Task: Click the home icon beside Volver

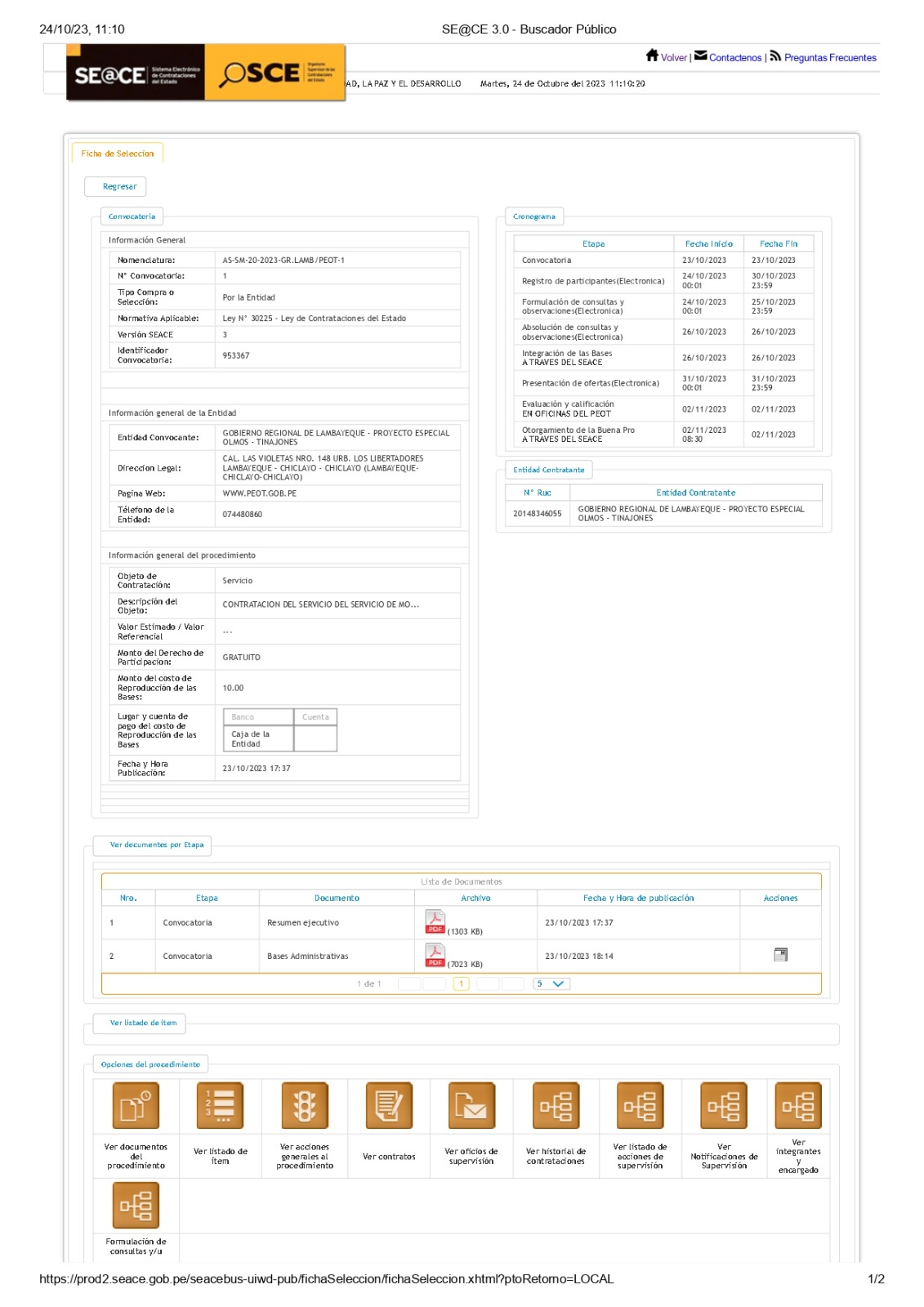Action: 651,56
